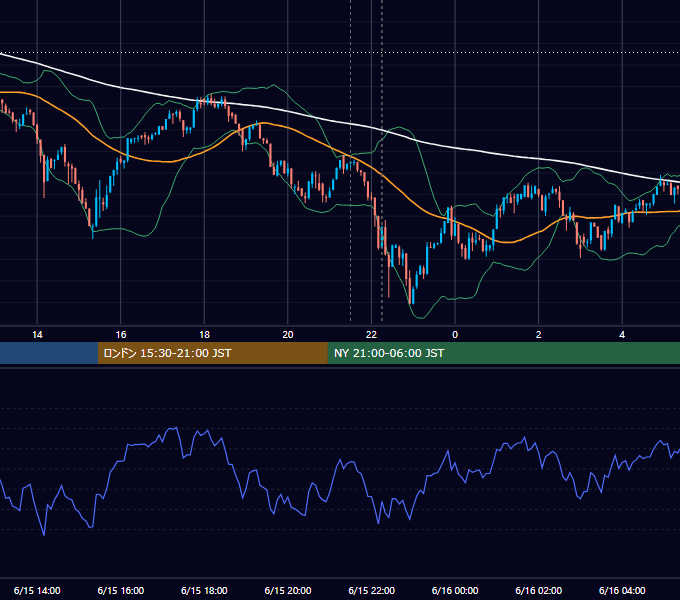
Task: Click the 4 hour axis label
Action: coord(622,335)
